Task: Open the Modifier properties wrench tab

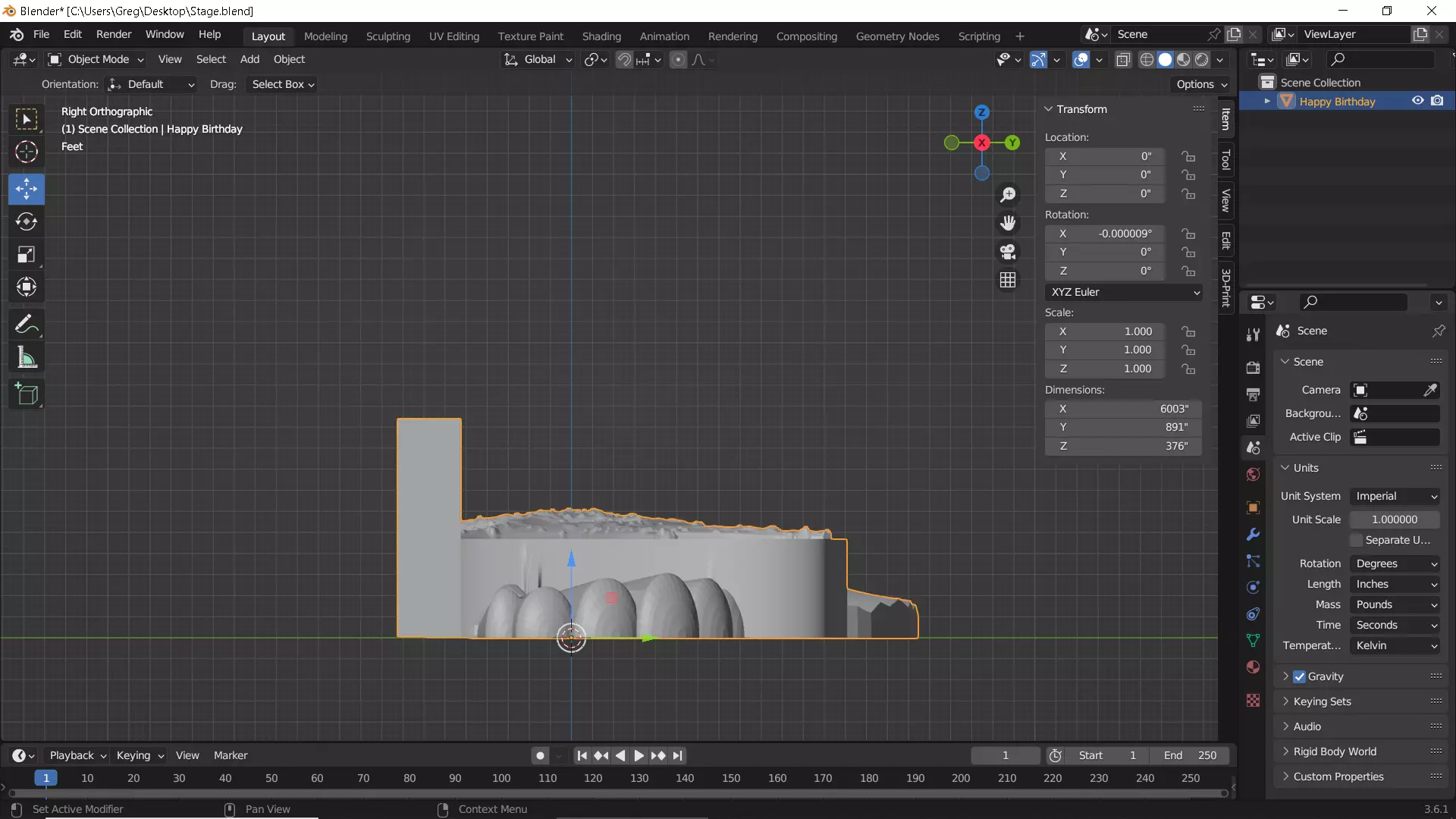Action: (x=1253, y=535)
